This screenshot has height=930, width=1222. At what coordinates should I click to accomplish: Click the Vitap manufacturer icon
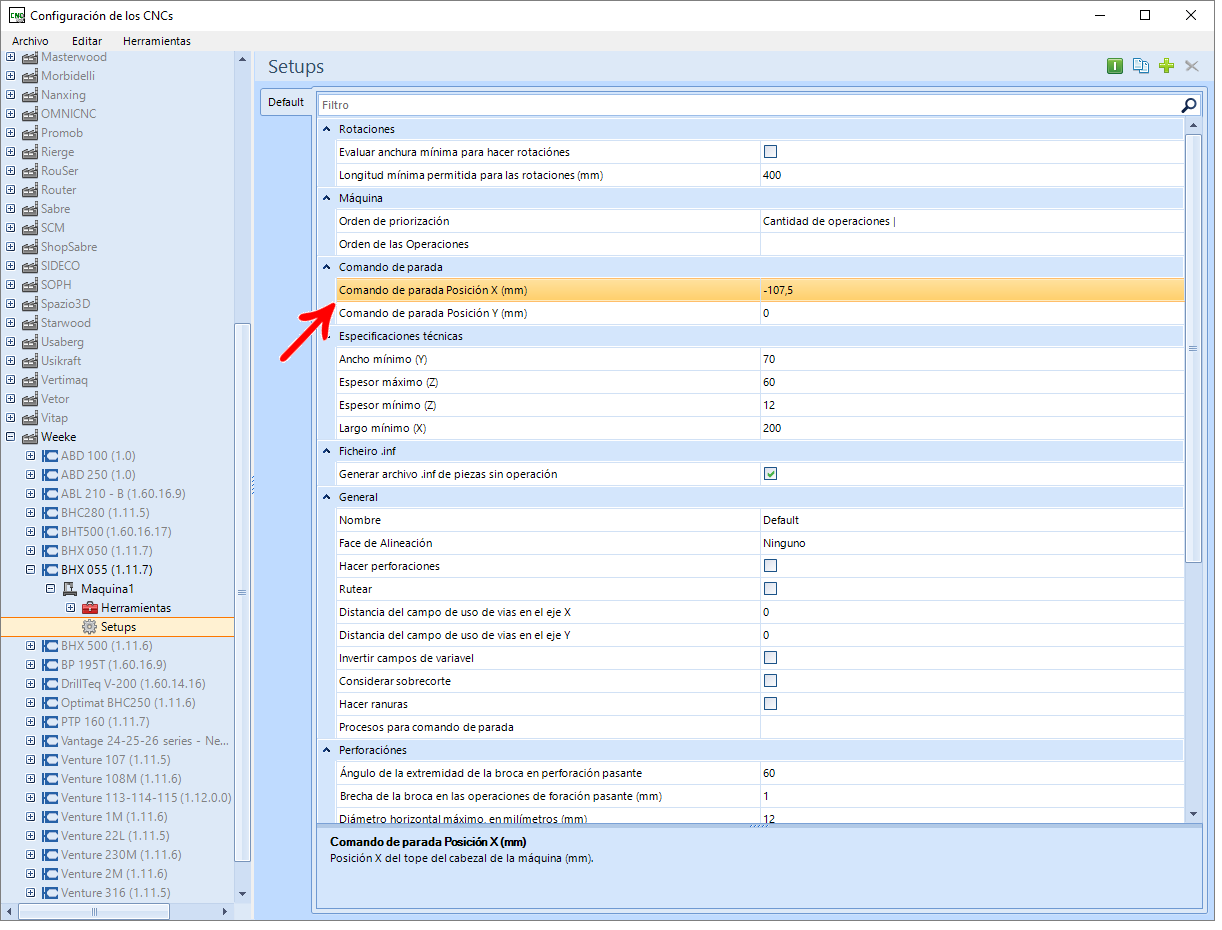(x=30, y=418)
